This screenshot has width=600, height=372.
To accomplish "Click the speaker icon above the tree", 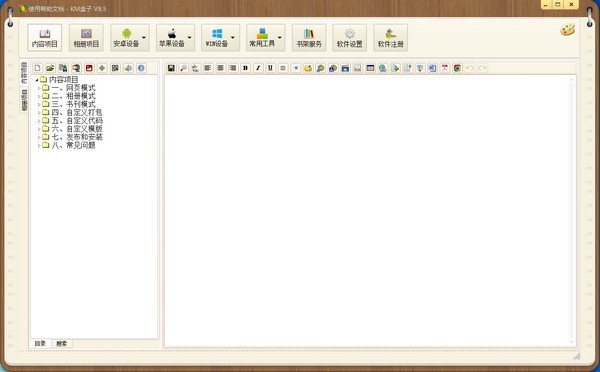I will tap(128, 68).
